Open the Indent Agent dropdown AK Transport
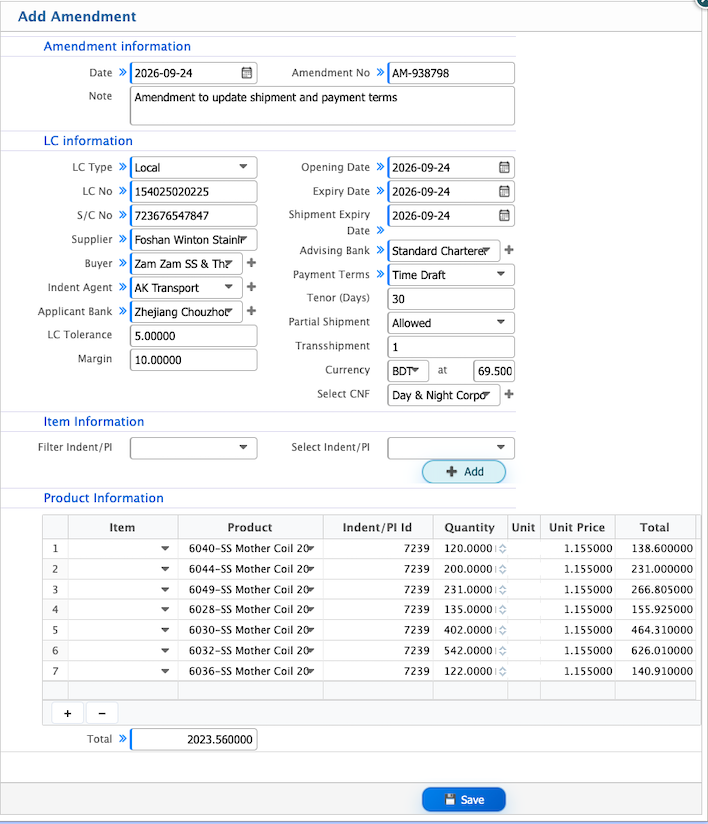 (186, 288)
